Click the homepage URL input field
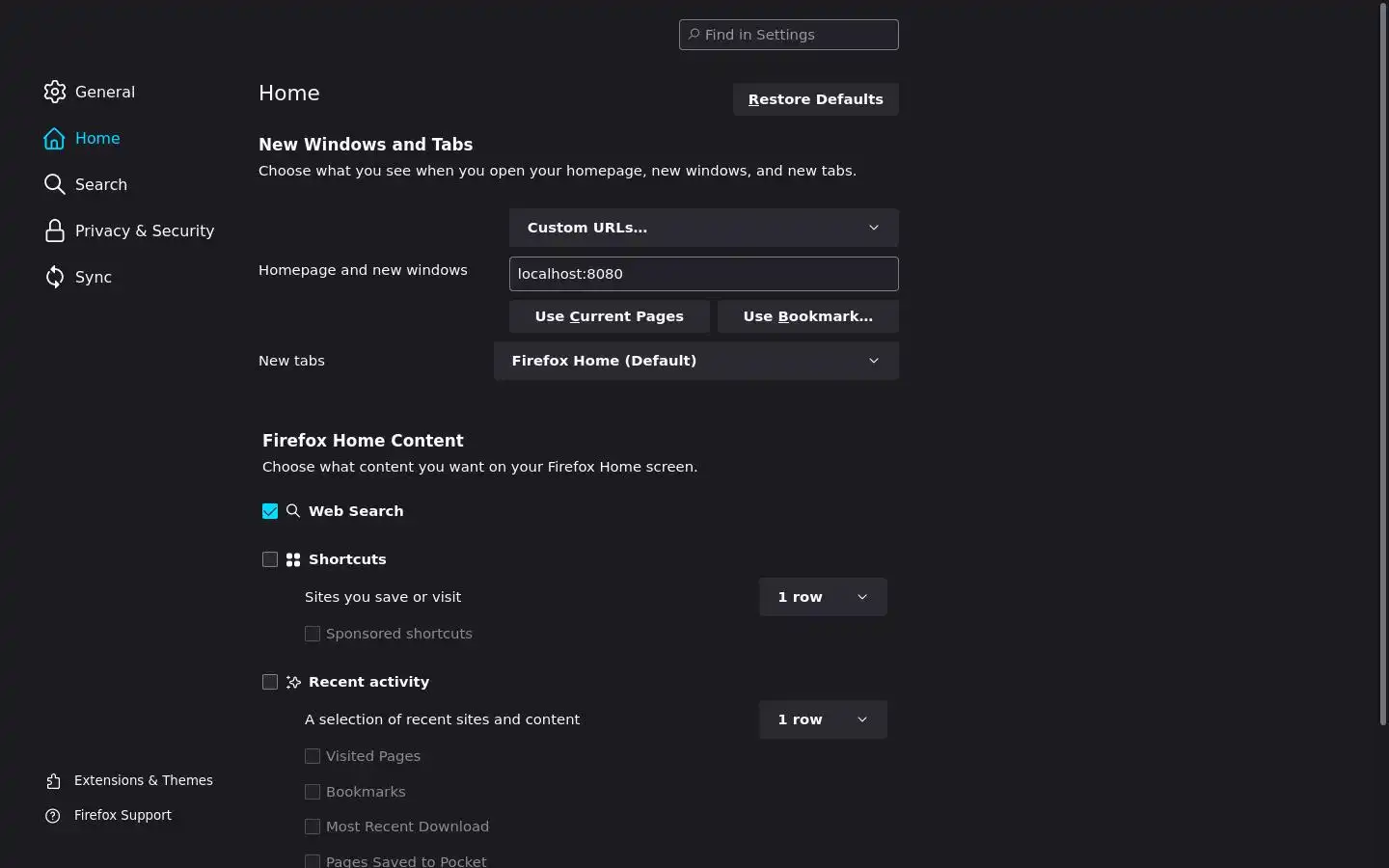Viewport: 1389px width, 868px height. tap(703, 274)
